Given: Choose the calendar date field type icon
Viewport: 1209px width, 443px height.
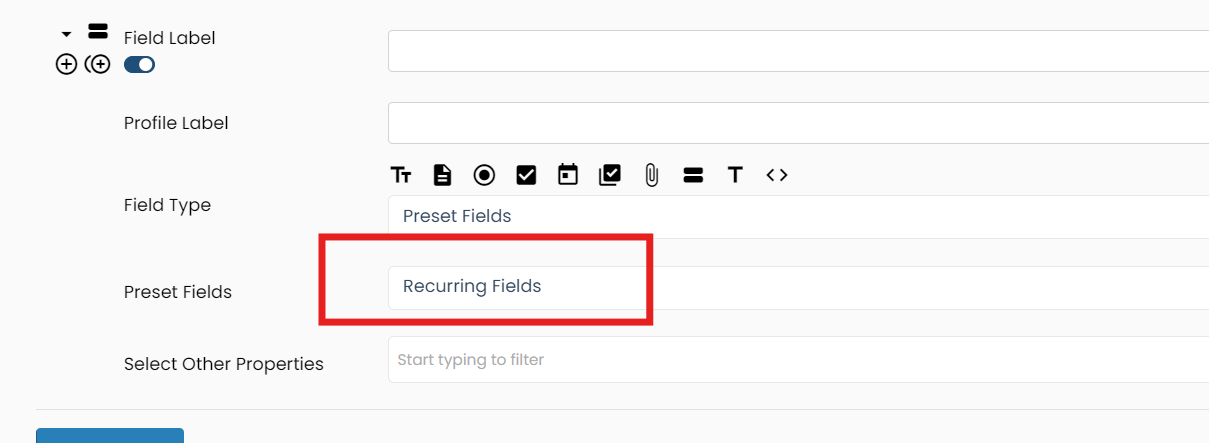Looking at the screenshot, I should click(568, 175).
